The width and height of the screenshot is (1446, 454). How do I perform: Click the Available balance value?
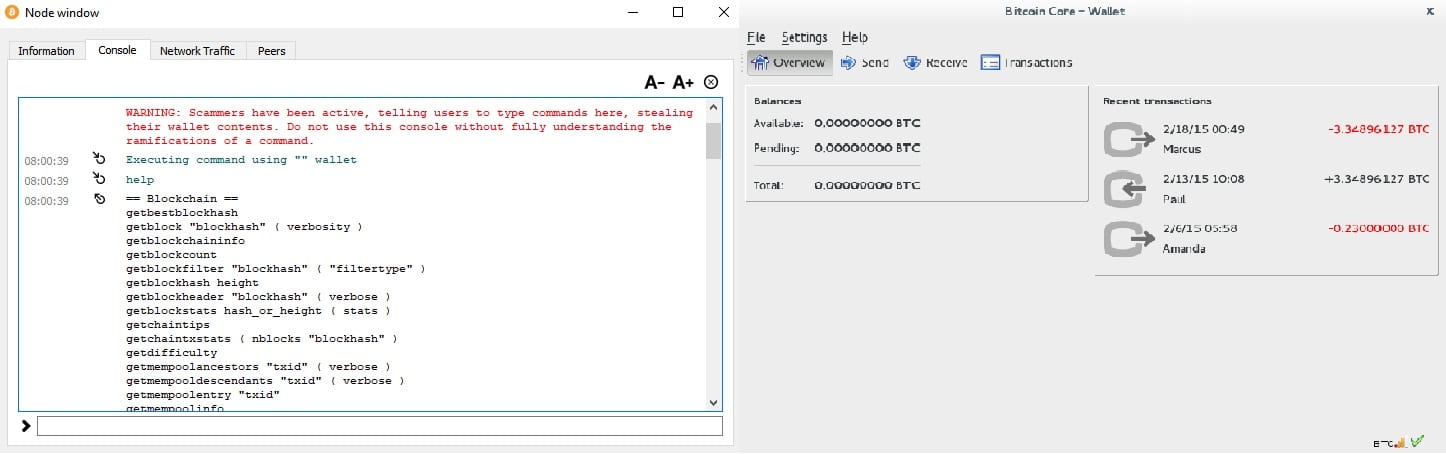(x=867, y=123)
